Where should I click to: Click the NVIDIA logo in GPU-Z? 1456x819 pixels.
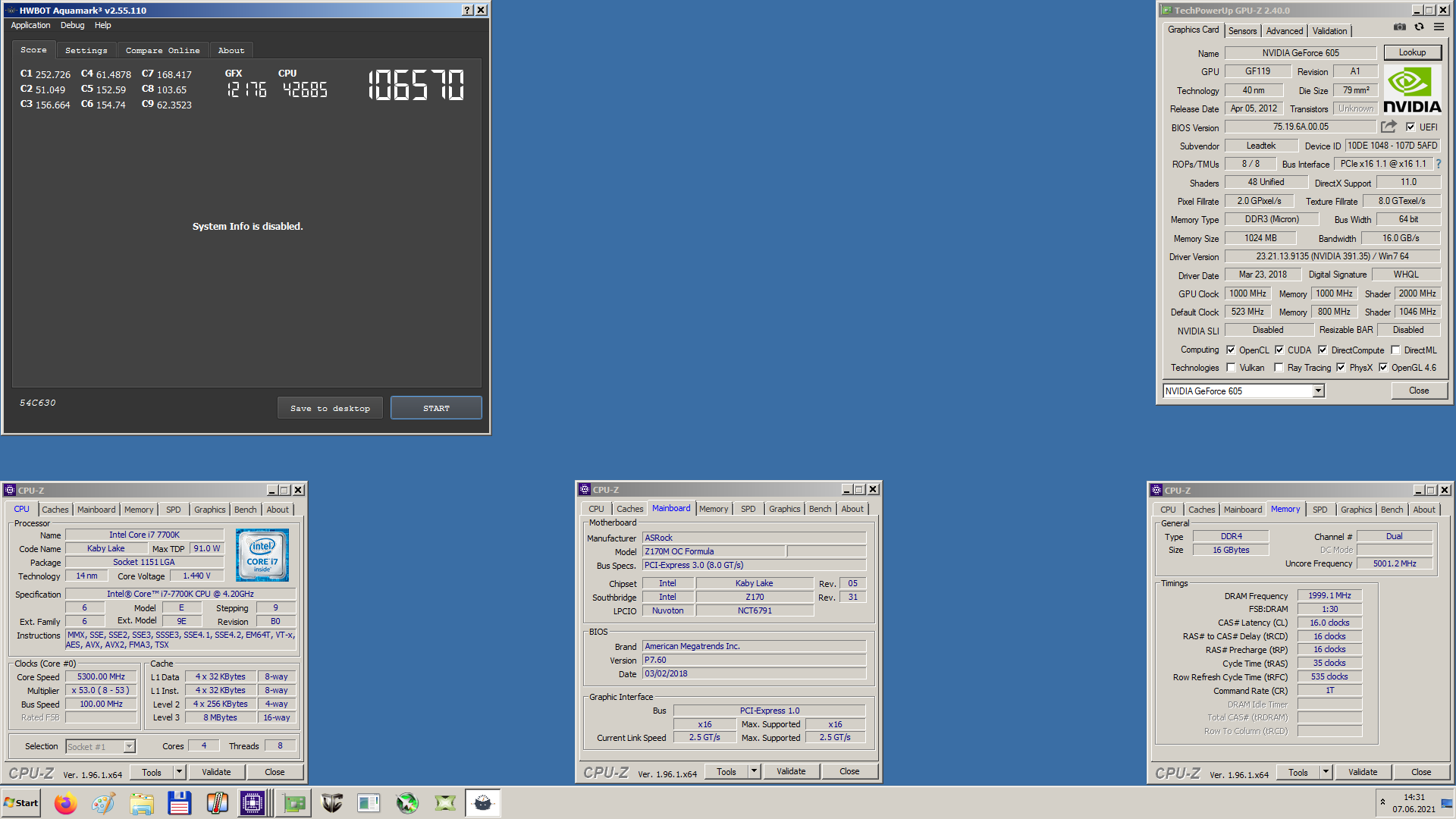point(1412,89)
